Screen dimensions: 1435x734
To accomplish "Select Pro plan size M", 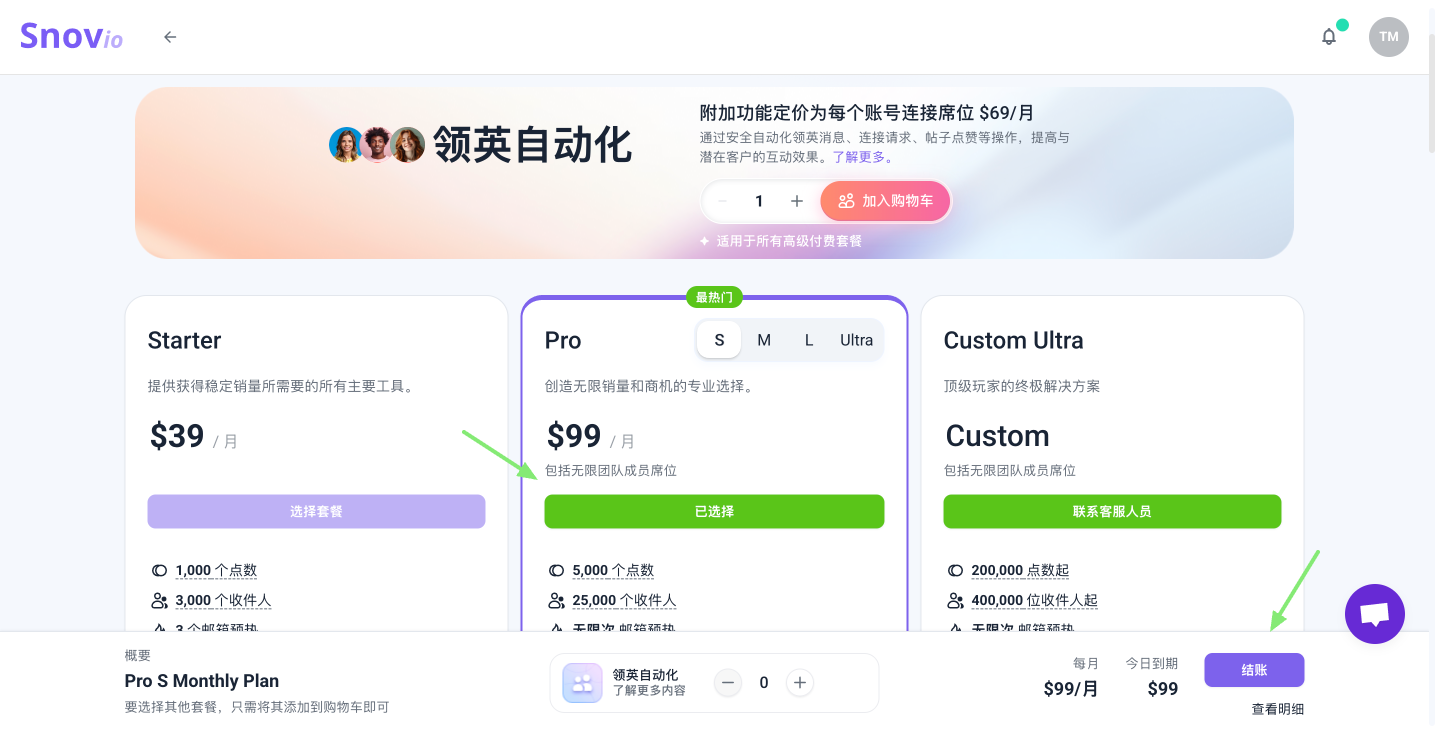I will point(764,340).
